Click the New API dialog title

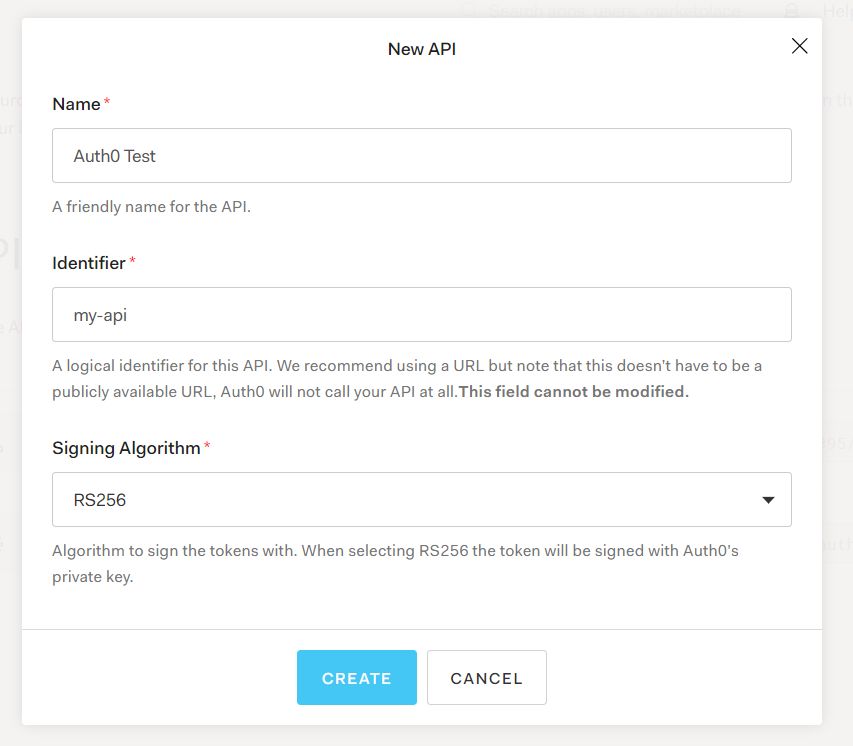point(422,48)
